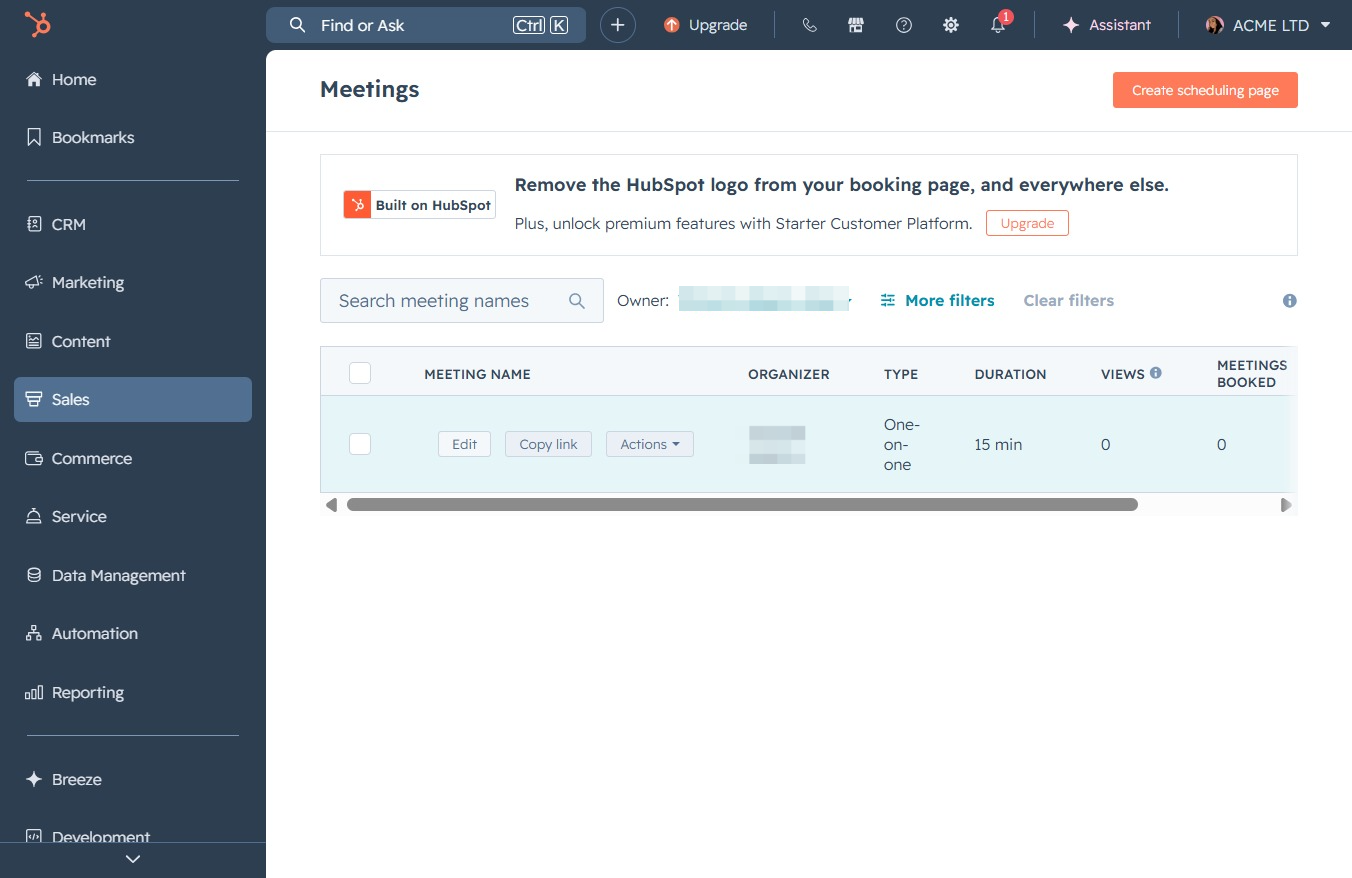This screenshot has width=1352, height=878.
Task: Click the search magnifier in meeting search
Action: point(577,300)
